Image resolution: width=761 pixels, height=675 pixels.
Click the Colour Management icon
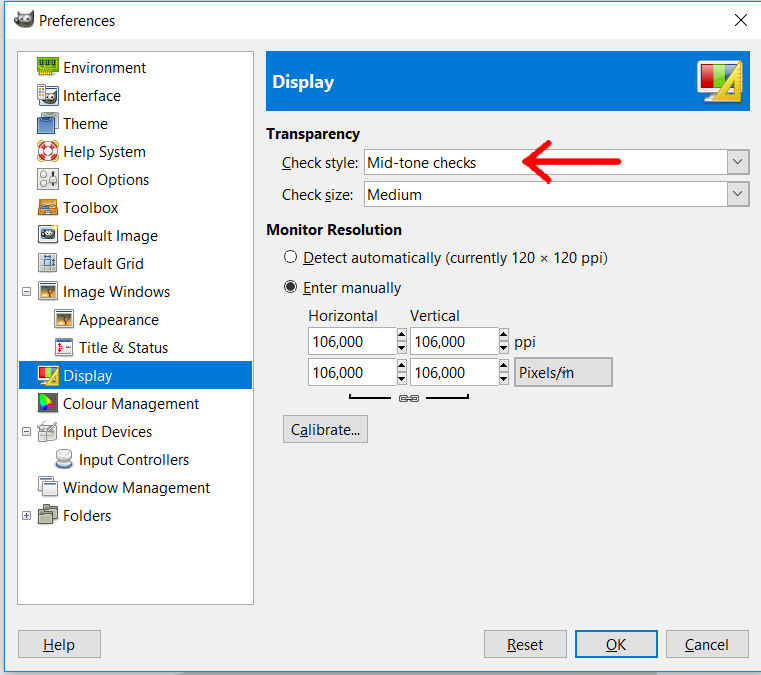(x=48, y=404)
